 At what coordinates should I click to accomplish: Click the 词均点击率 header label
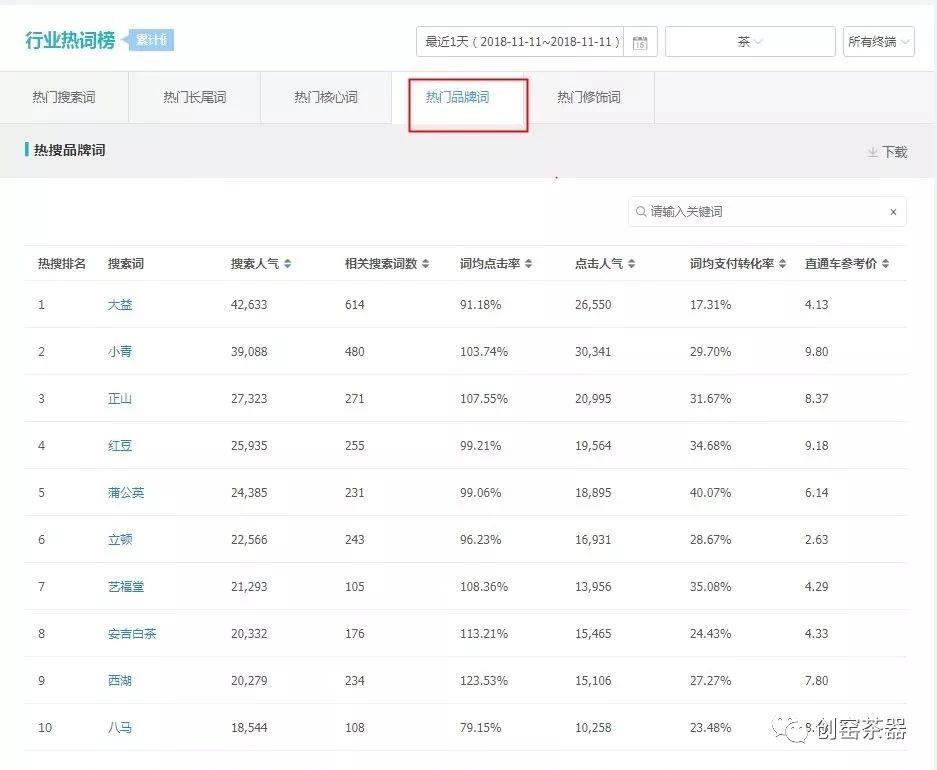[x=490, y=263]
